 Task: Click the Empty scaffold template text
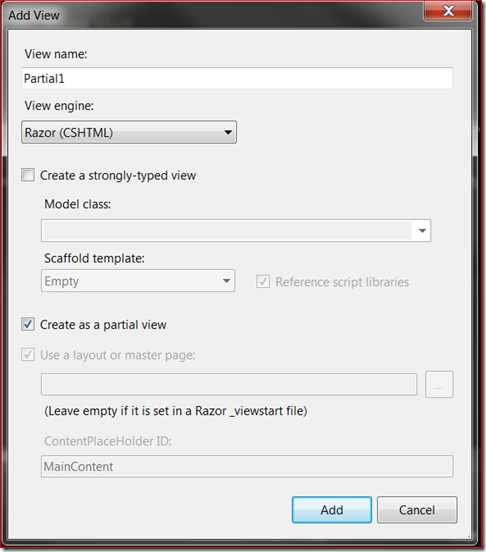[62, 281]
